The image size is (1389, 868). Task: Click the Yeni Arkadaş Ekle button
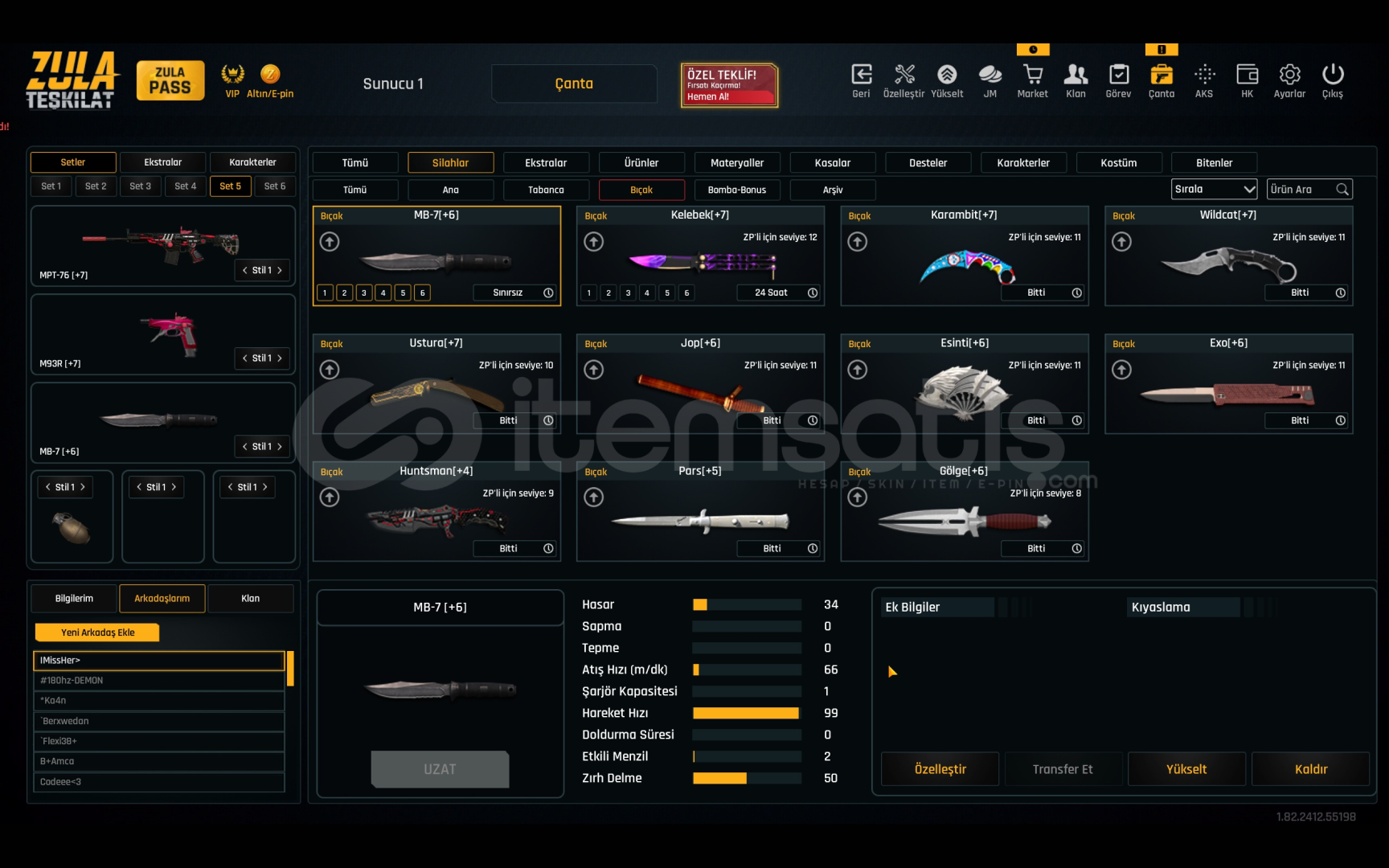[97, 633]
